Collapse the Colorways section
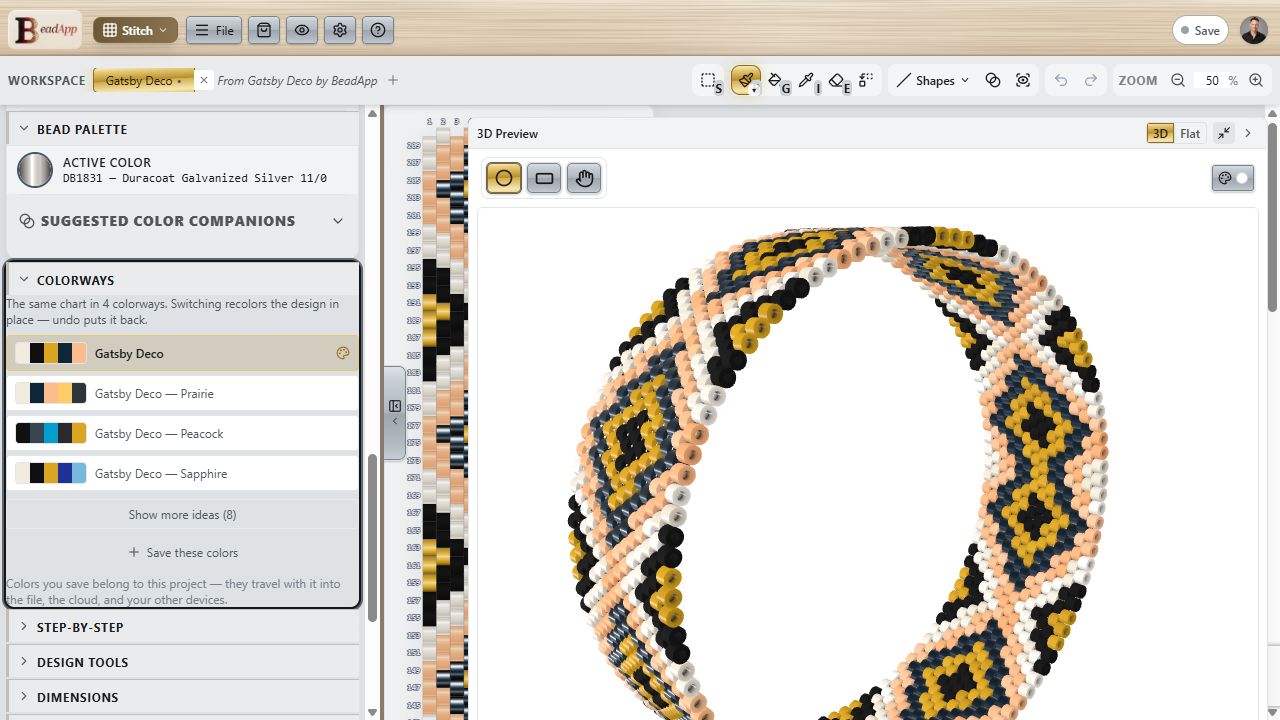1280x720 pixels. coord(183,280)
